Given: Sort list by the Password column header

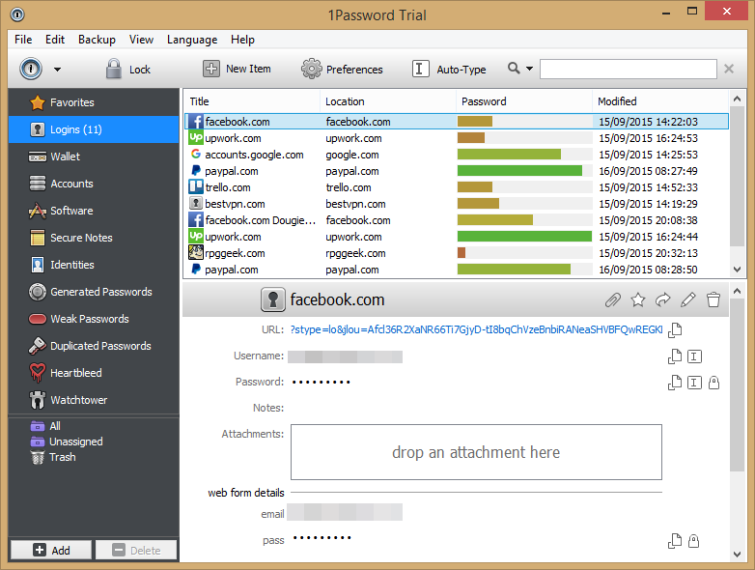Looking at the screenshot, I should pos(523,102).
